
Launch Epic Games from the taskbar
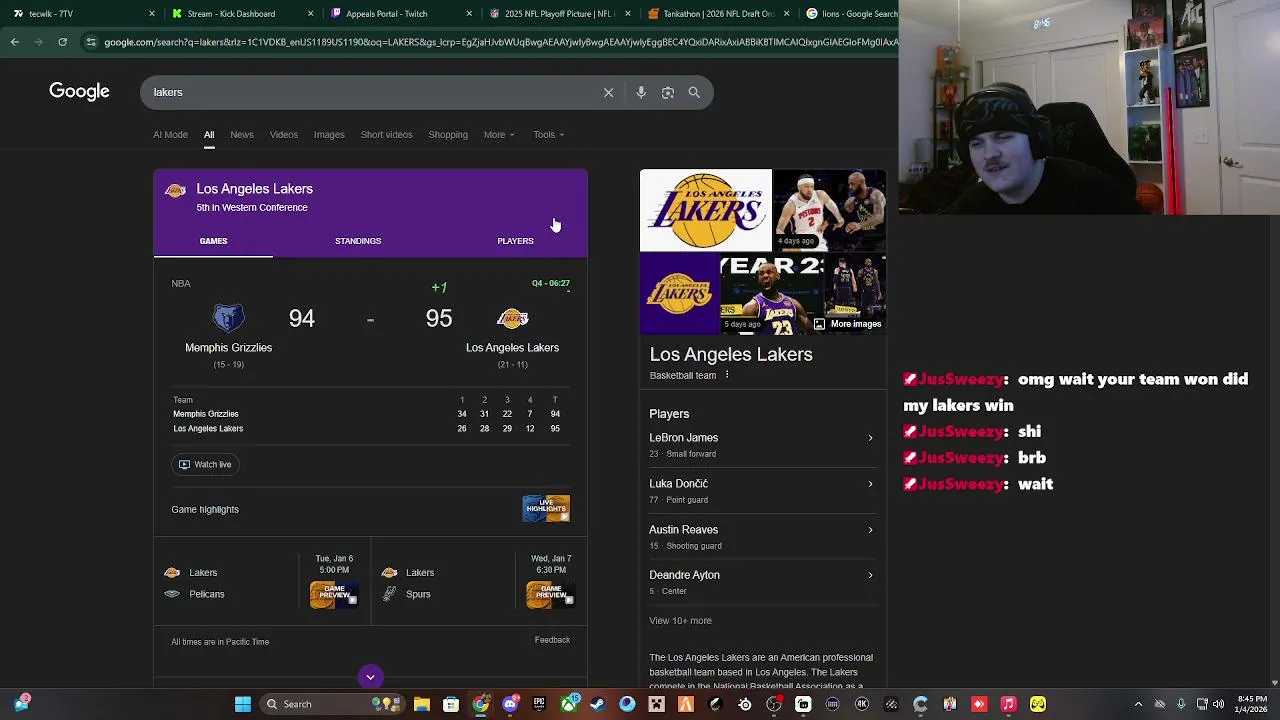click(539, 704)
